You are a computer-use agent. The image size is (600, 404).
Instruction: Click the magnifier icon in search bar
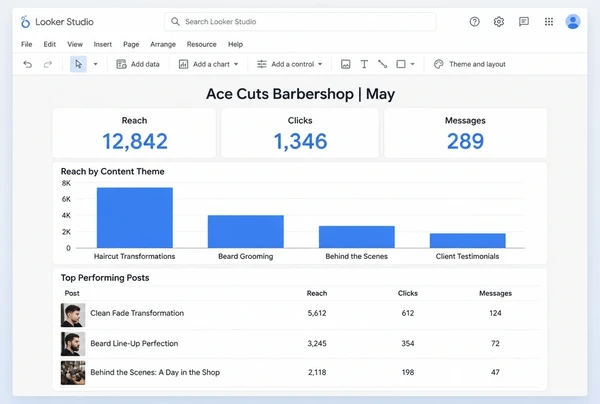point(175,22)
